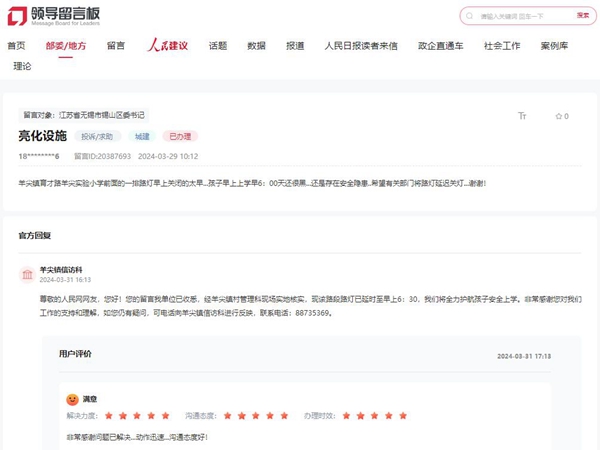This screenshot has height=450, width=600.
Task: Open 政企直通车 nav item
Action: tap(440, 46)
